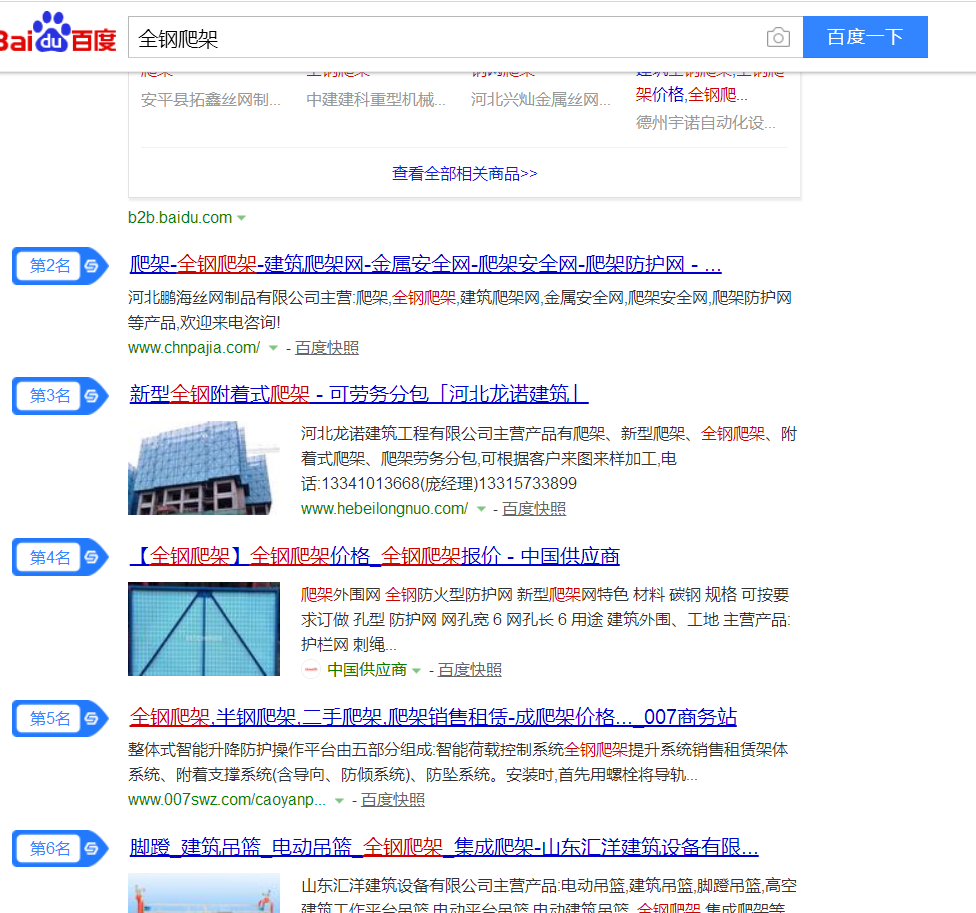The width and height of the screenshot is (976, 913).
Task: Click the swirl icon on the 第6名 badge
Action: point(92,848)
